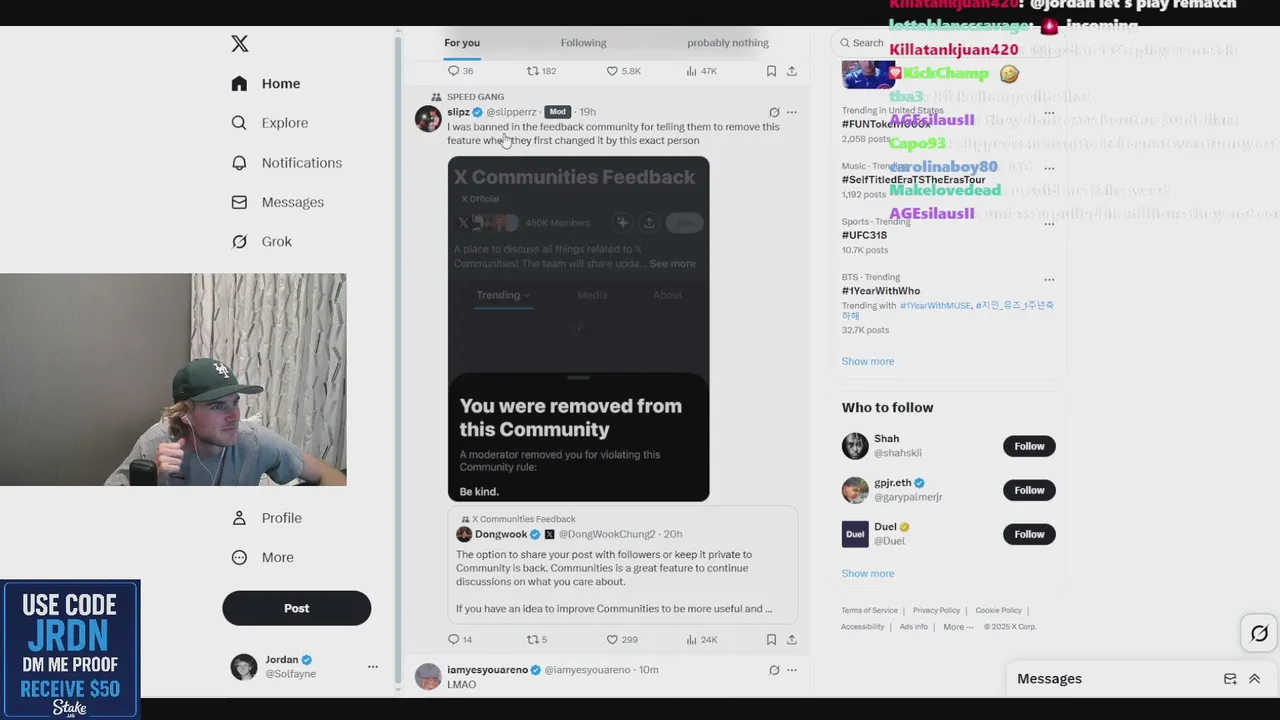Open Ads info link
The height and width of the screenshot is (720, 1280).
coord(913,627)
